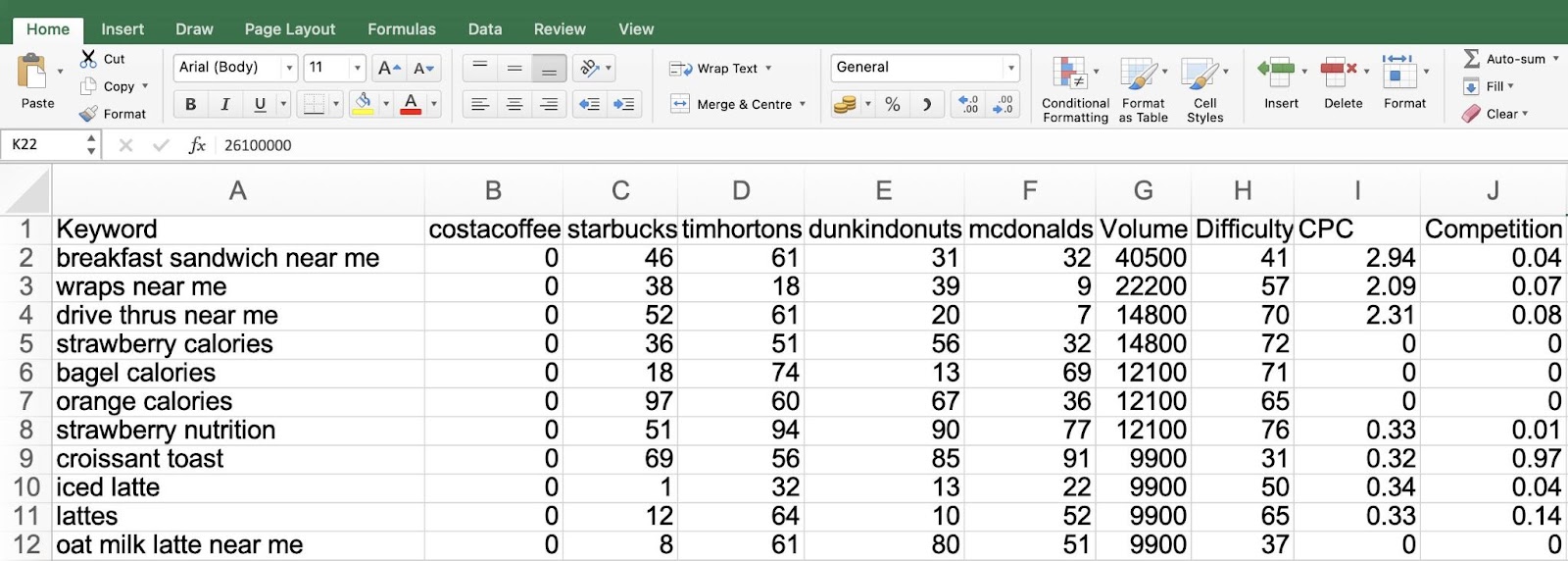Click the Copy icon

click(88, 86)
